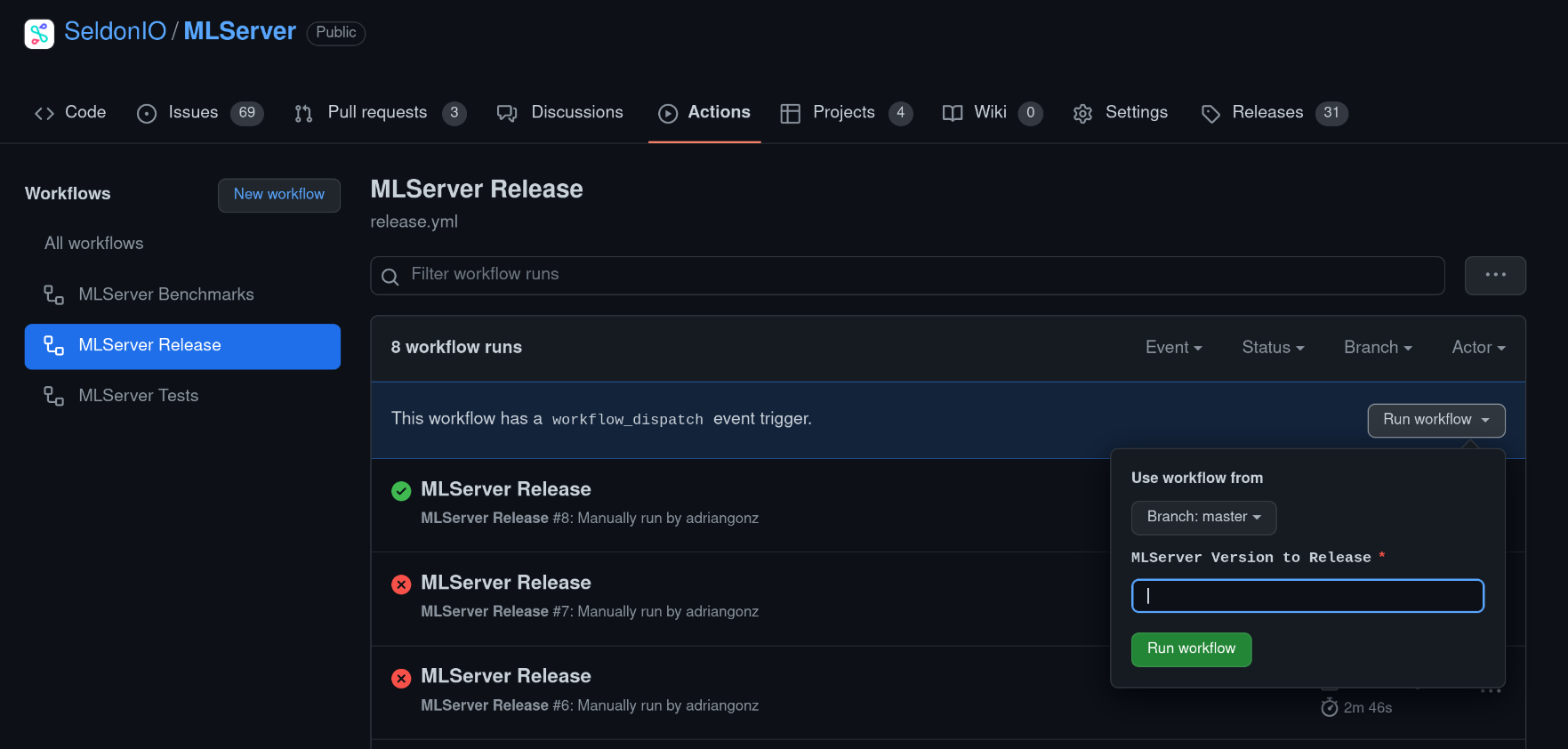Click the Code tab angle-brackets icon

pos(44,114)
